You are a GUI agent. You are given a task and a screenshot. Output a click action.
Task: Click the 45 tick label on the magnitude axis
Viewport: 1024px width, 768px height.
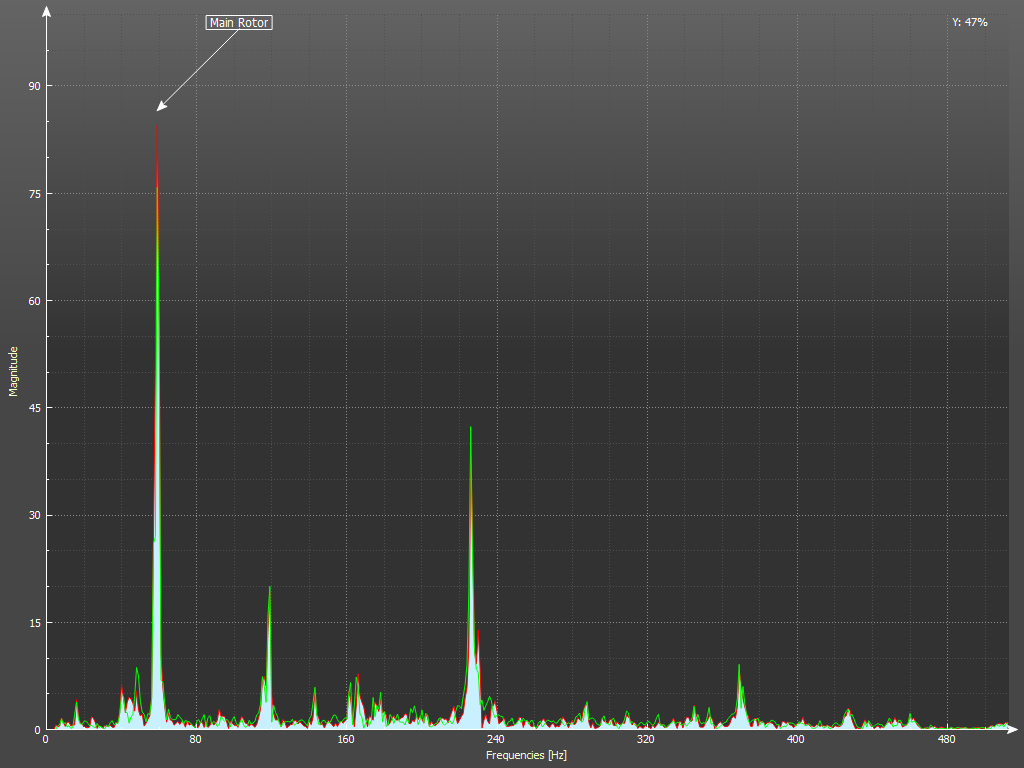(x=34, y=408)
